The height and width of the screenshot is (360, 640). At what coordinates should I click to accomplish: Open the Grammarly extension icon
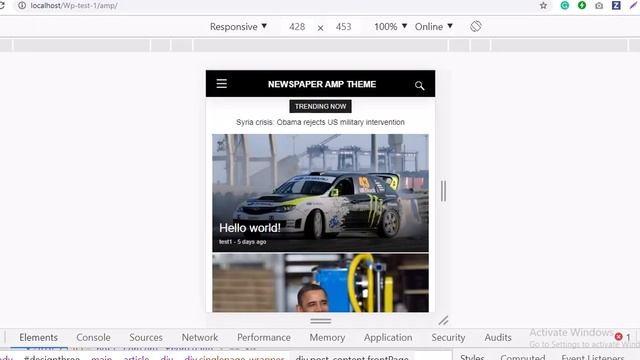coord(565,5)
